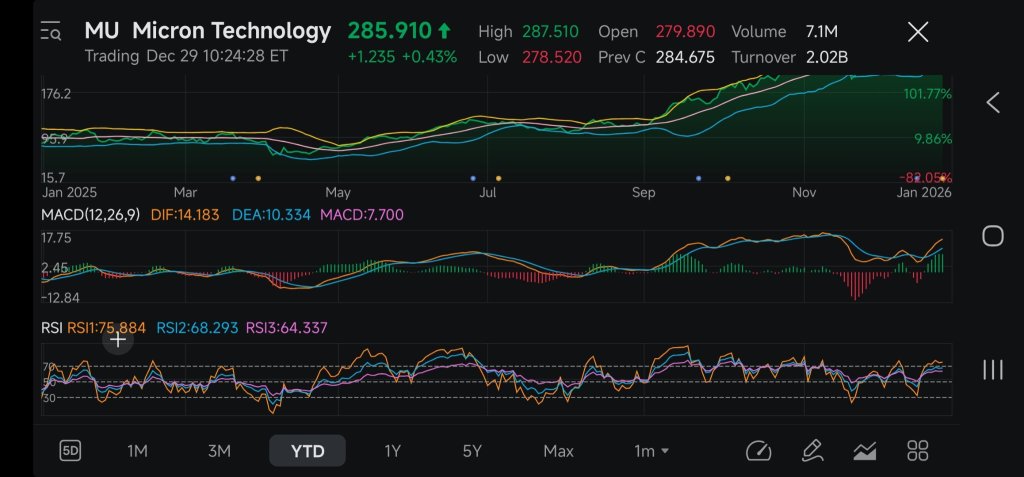Click the DEA:10.334 reading
Screen dimensions: 1024x477
click(x=271, y=215)
